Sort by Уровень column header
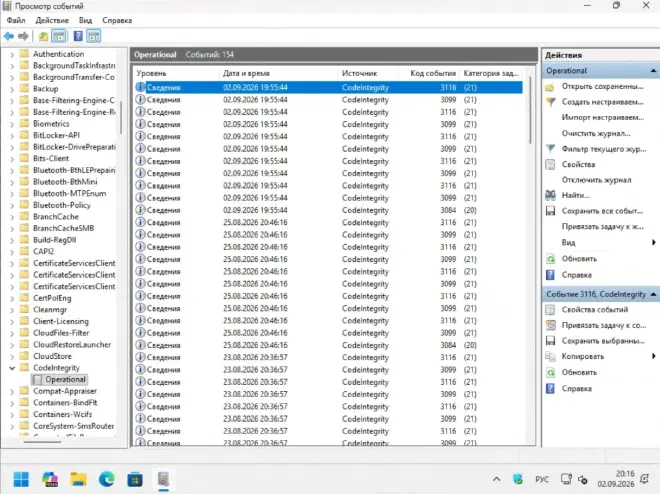 [176, 73]
